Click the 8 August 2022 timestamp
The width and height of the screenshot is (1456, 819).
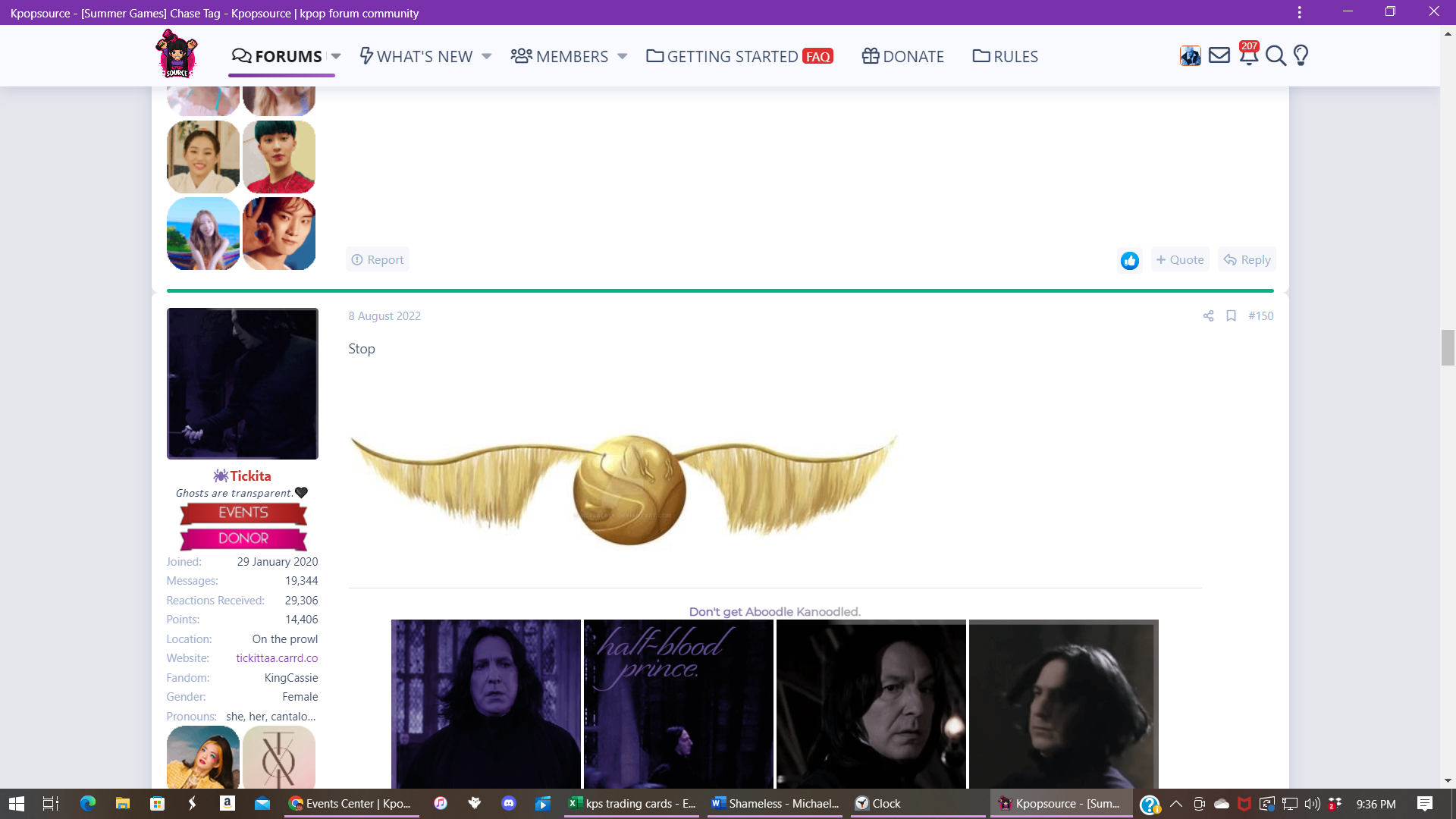384,315
